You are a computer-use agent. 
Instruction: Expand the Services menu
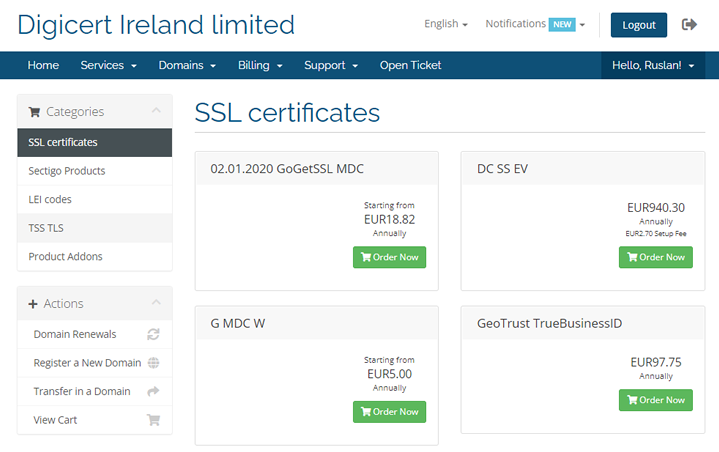[109, 65]
